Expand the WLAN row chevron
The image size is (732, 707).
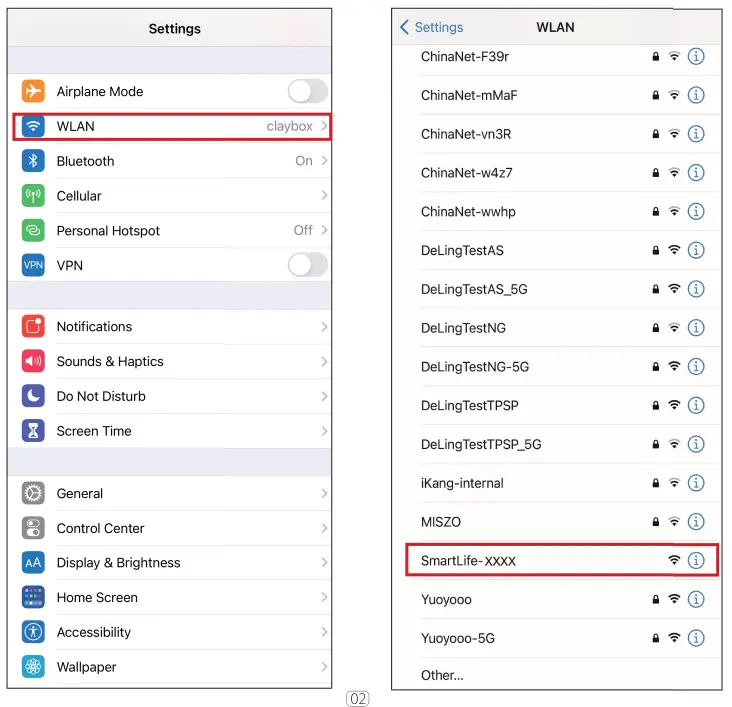coord(324,127)
